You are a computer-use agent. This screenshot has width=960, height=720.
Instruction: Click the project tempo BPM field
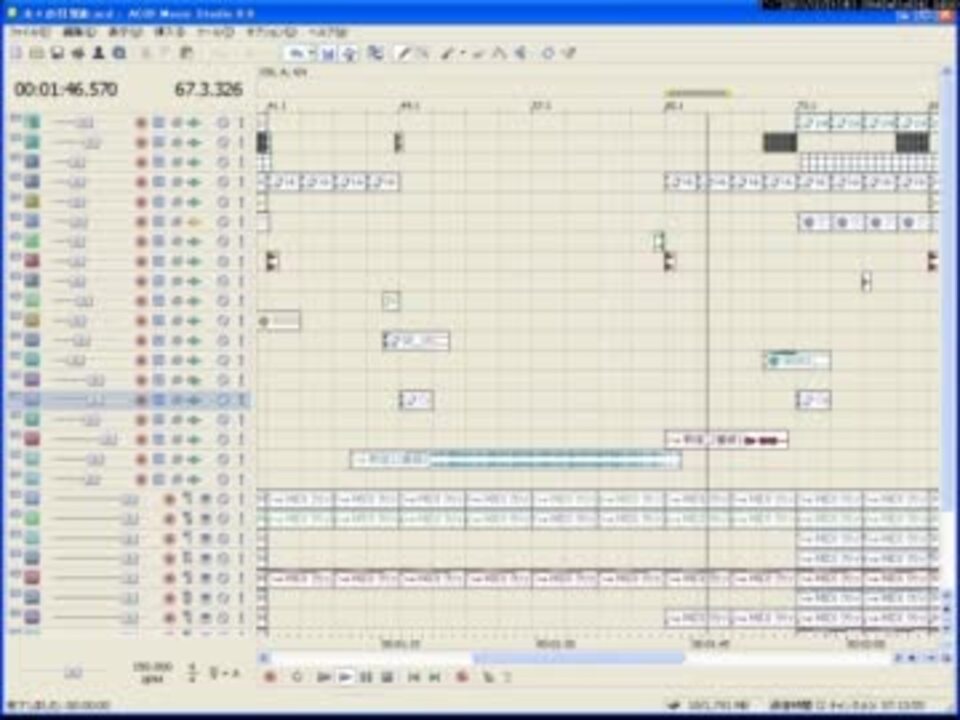[x=152, y=673]
